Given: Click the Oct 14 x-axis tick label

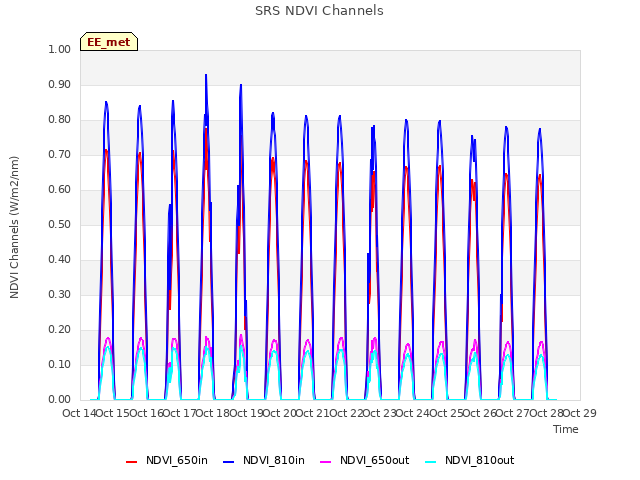Looking at the screenshot, I should coord(79,413).
